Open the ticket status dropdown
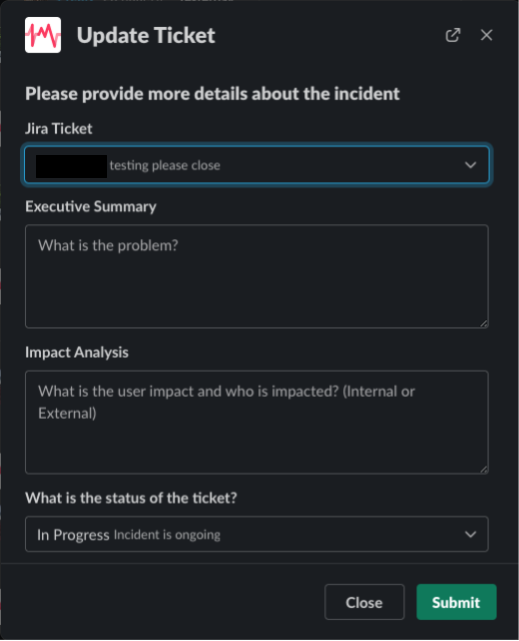Image resolution: width=519 pixels, height=641 pixels. pos(257,534)
